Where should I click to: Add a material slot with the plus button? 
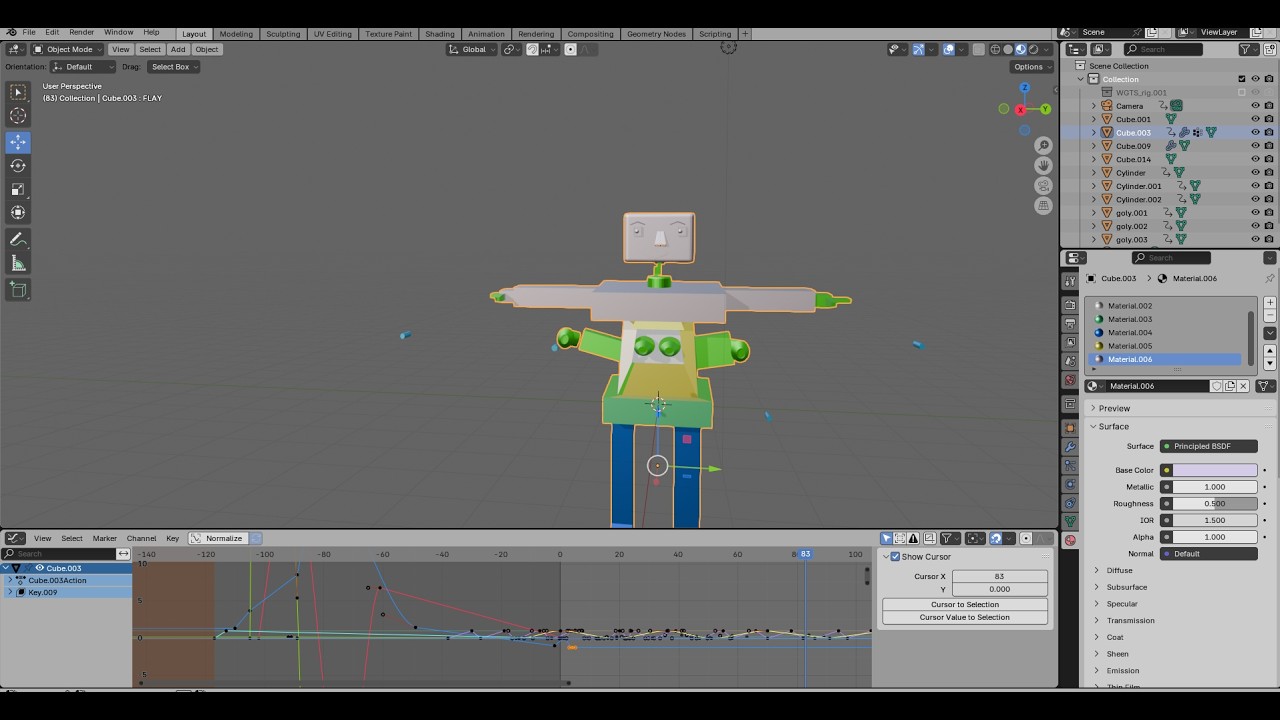click(1270, 303)
